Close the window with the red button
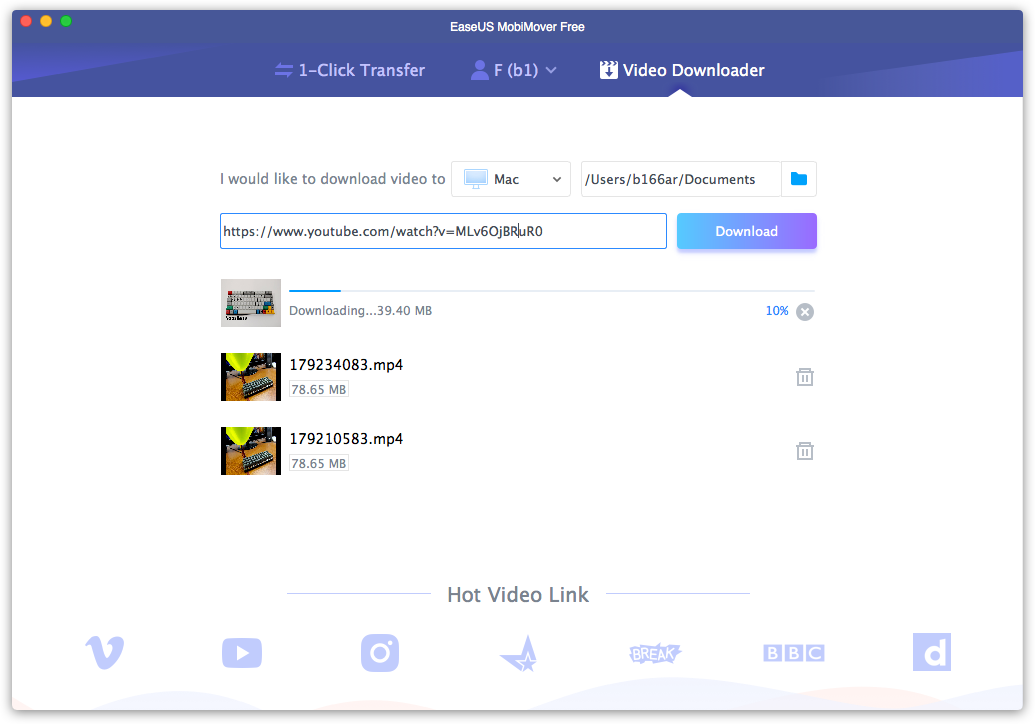Screen dimensions: 1035x724 pos(26,21)
